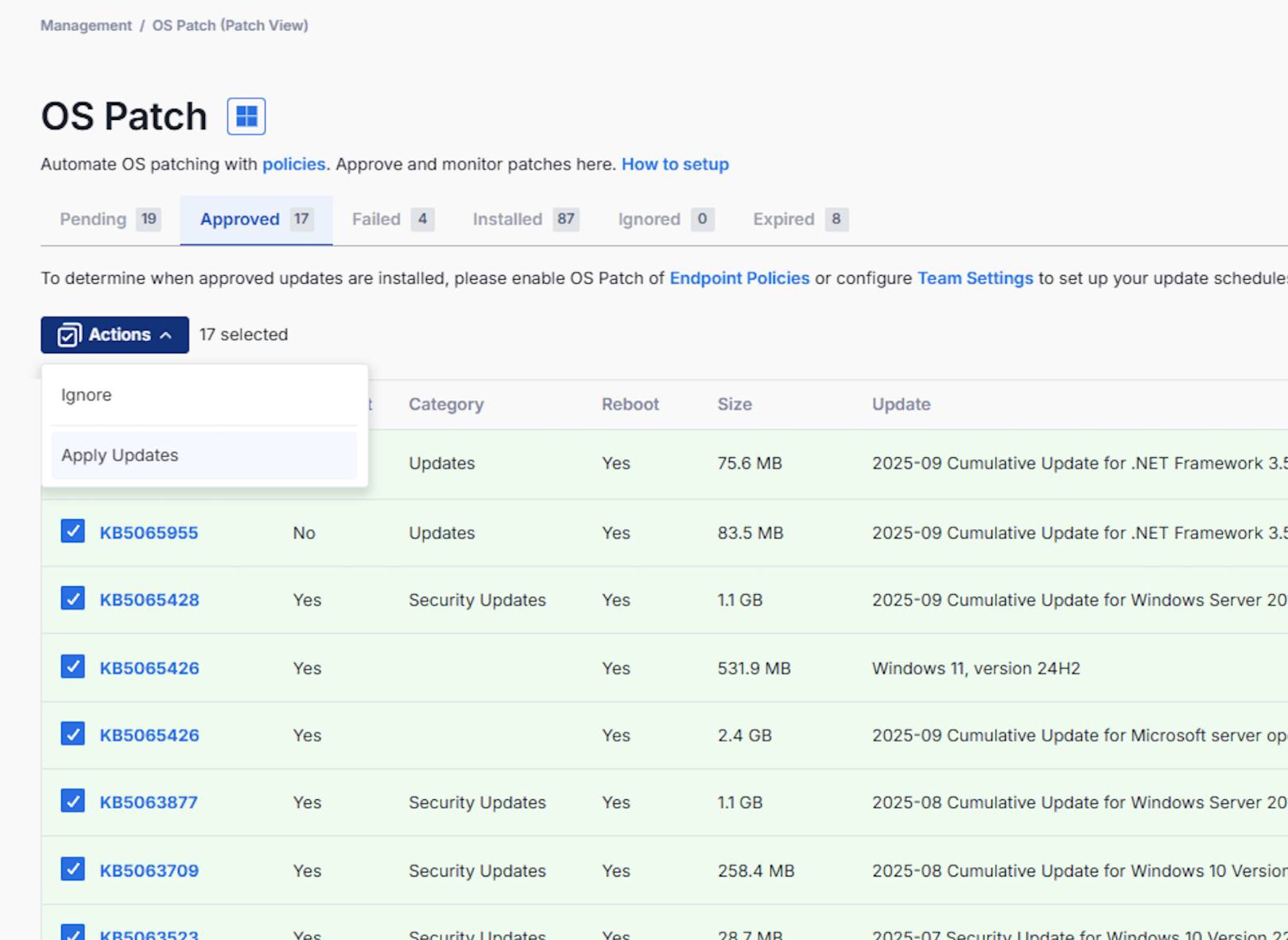Deselect the KB5063709 update checkbox
Image resolution: width=1288 pixels, height=940 pixels.
coord(72,868)
